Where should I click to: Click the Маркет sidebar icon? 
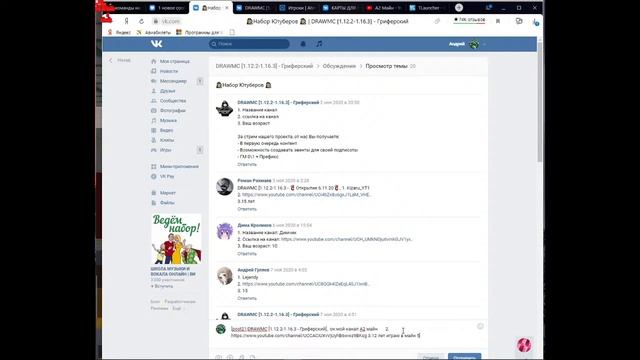click(153, 193)
